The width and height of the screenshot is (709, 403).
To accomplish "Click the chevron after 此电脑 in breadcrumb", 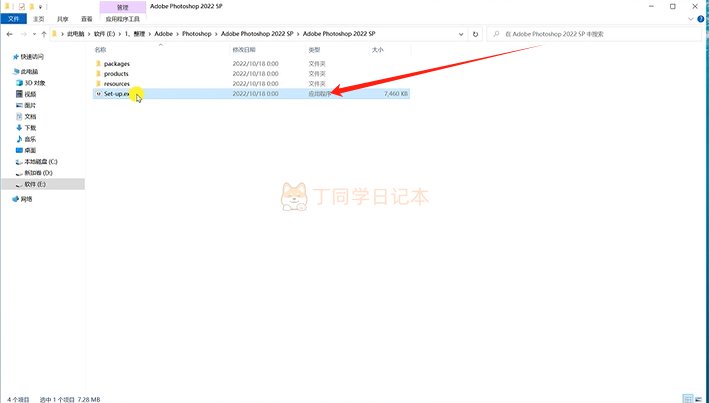I will tap(89, 34).
